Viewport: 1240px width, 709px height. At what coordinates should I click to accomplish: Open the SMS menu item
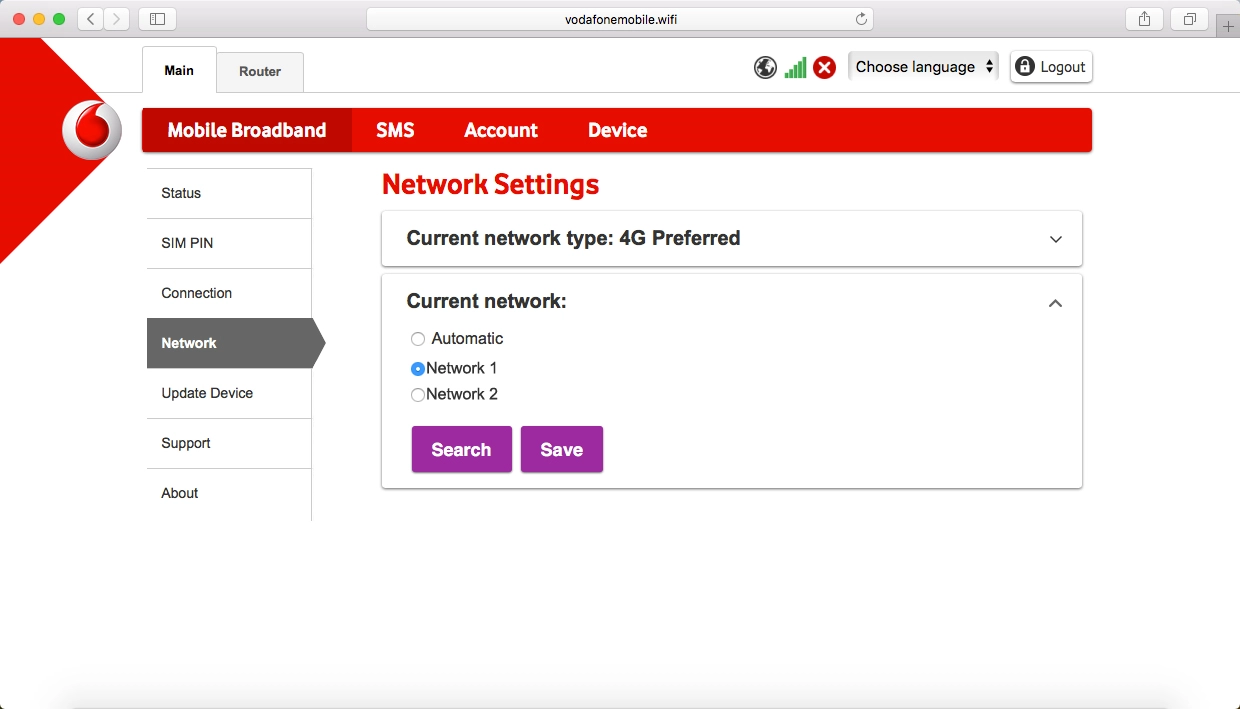(x=395, y=131)
